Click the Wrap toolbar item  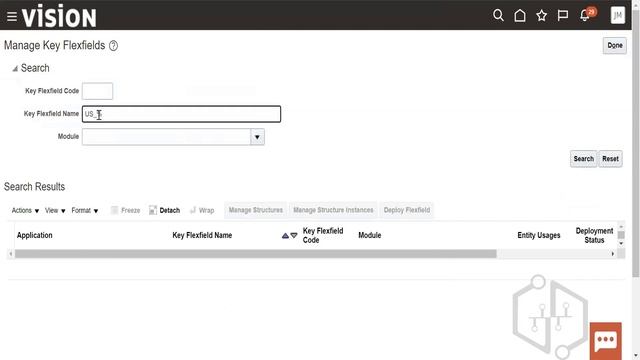pos(202,210)
